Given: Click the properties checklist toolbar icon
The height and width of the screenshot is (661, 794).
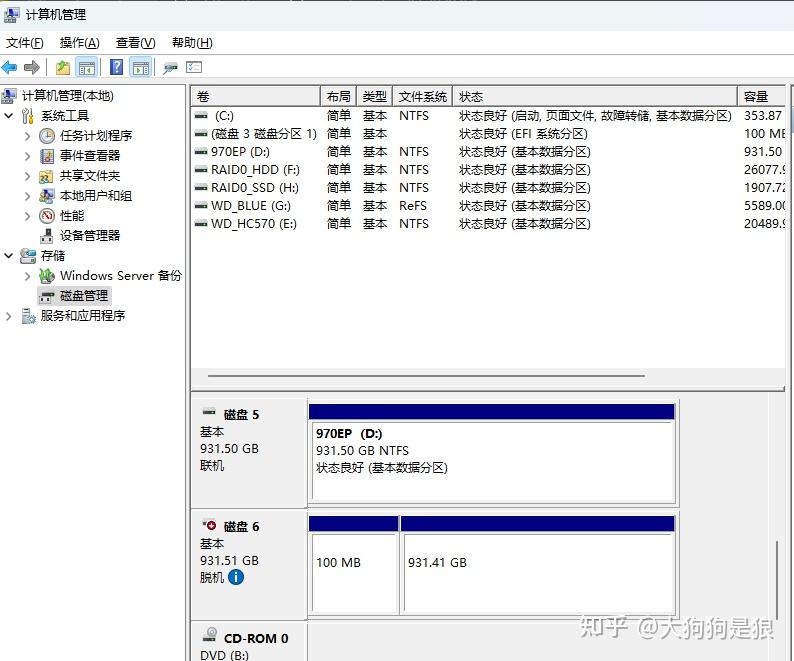Looking at the screenshot, I should [194, 67].
